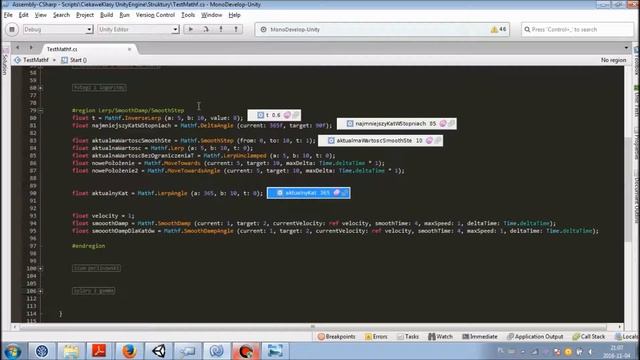Image resolution: width=640 pixels, height=360 pixels.
Task: Open the Application Output pad
Action: click(535, 337)
